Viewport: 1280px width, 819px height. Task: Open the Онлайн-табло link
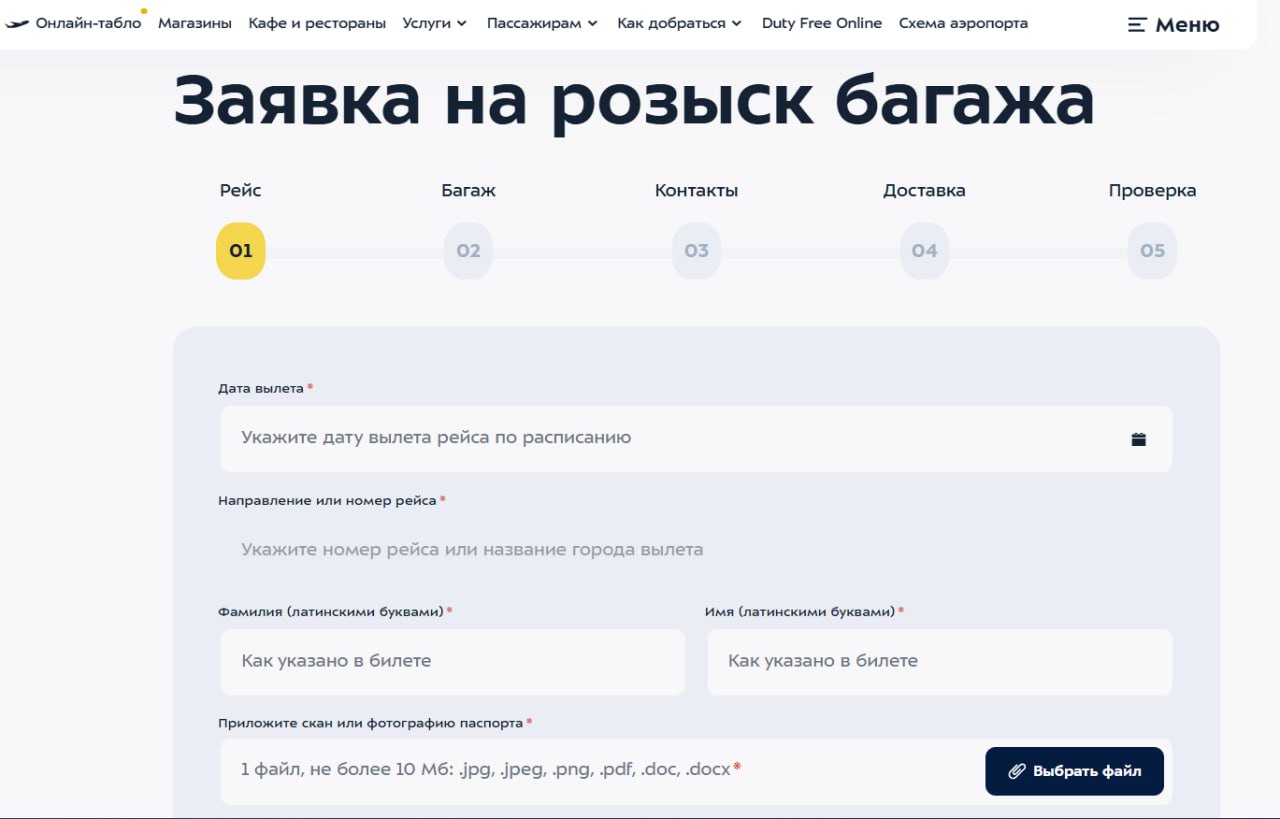tap(88, 23)
